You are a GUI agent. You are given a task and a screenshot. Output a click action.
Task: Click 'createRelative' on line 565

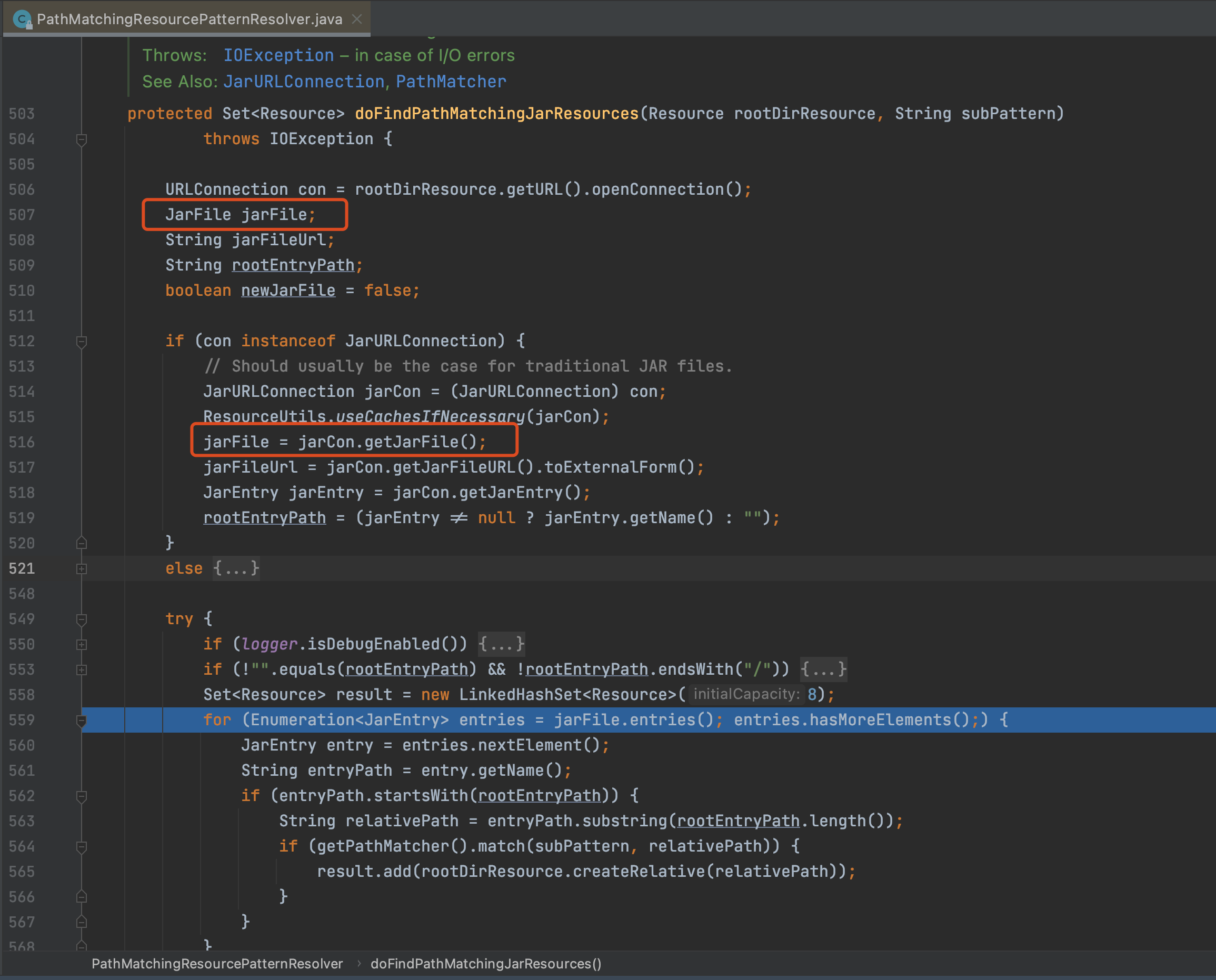[x=639, y=871]
